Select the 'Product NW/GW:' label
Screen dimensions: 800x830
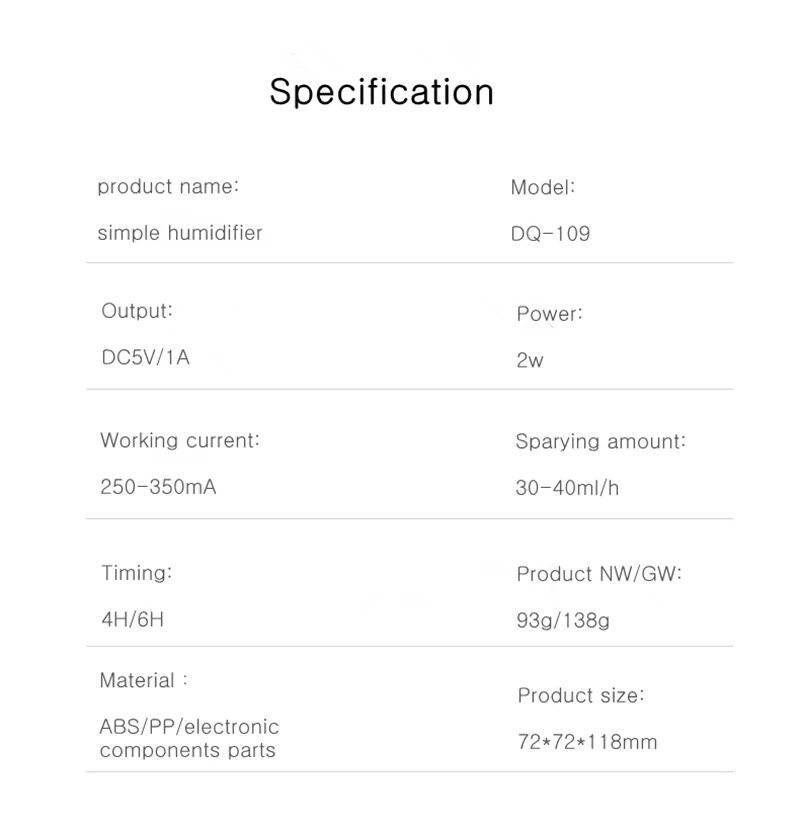599,574
